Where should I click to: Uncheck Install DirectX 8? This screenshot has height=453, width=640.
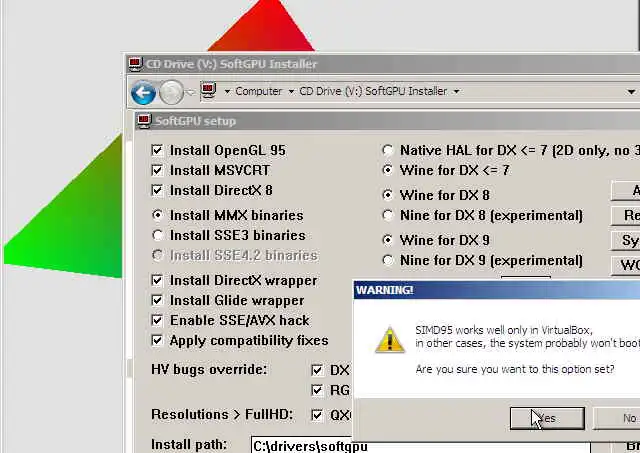coord(157,190)
